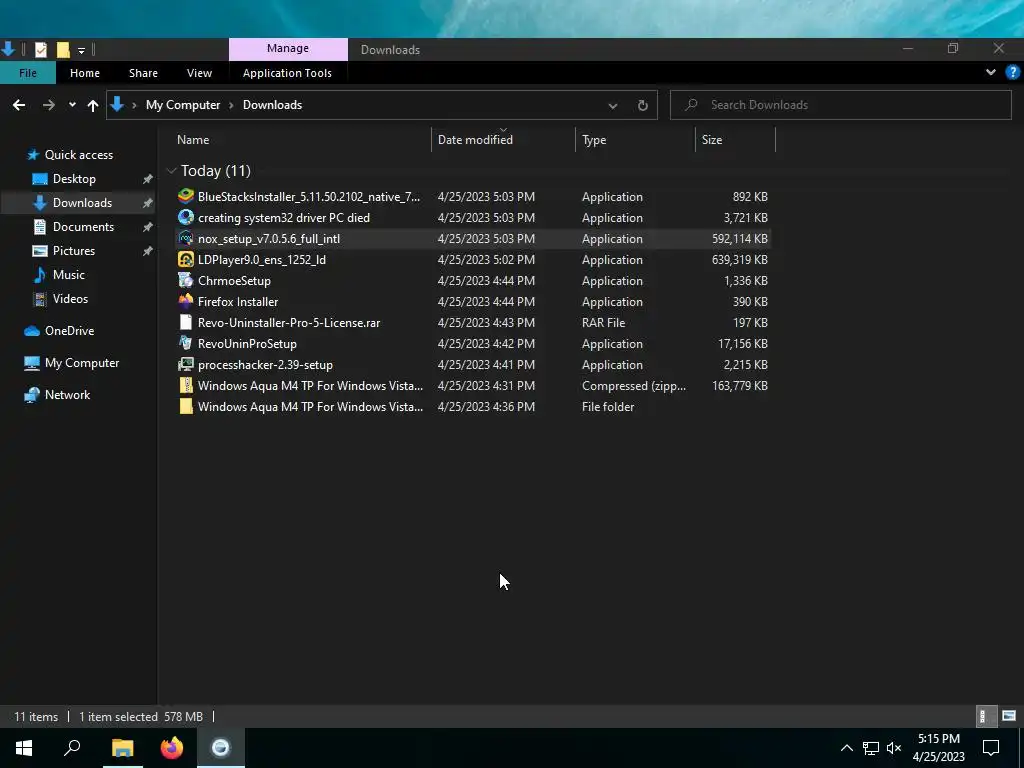Screen dimensions: 1024x768
Task: Click the New Folder quick access toolbar icon
Action: coord(63,50)
